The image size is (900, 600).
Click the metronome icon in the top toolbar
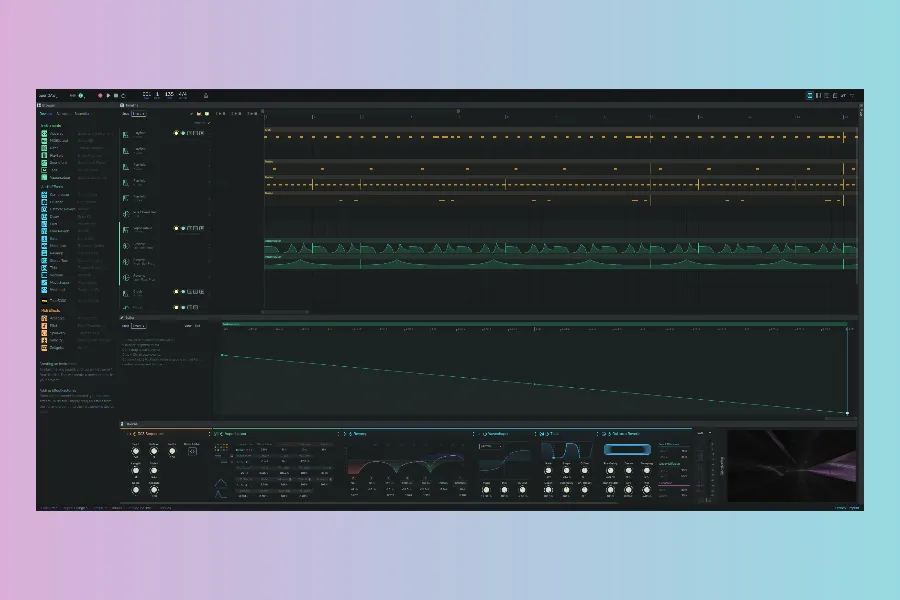point(206,95)
